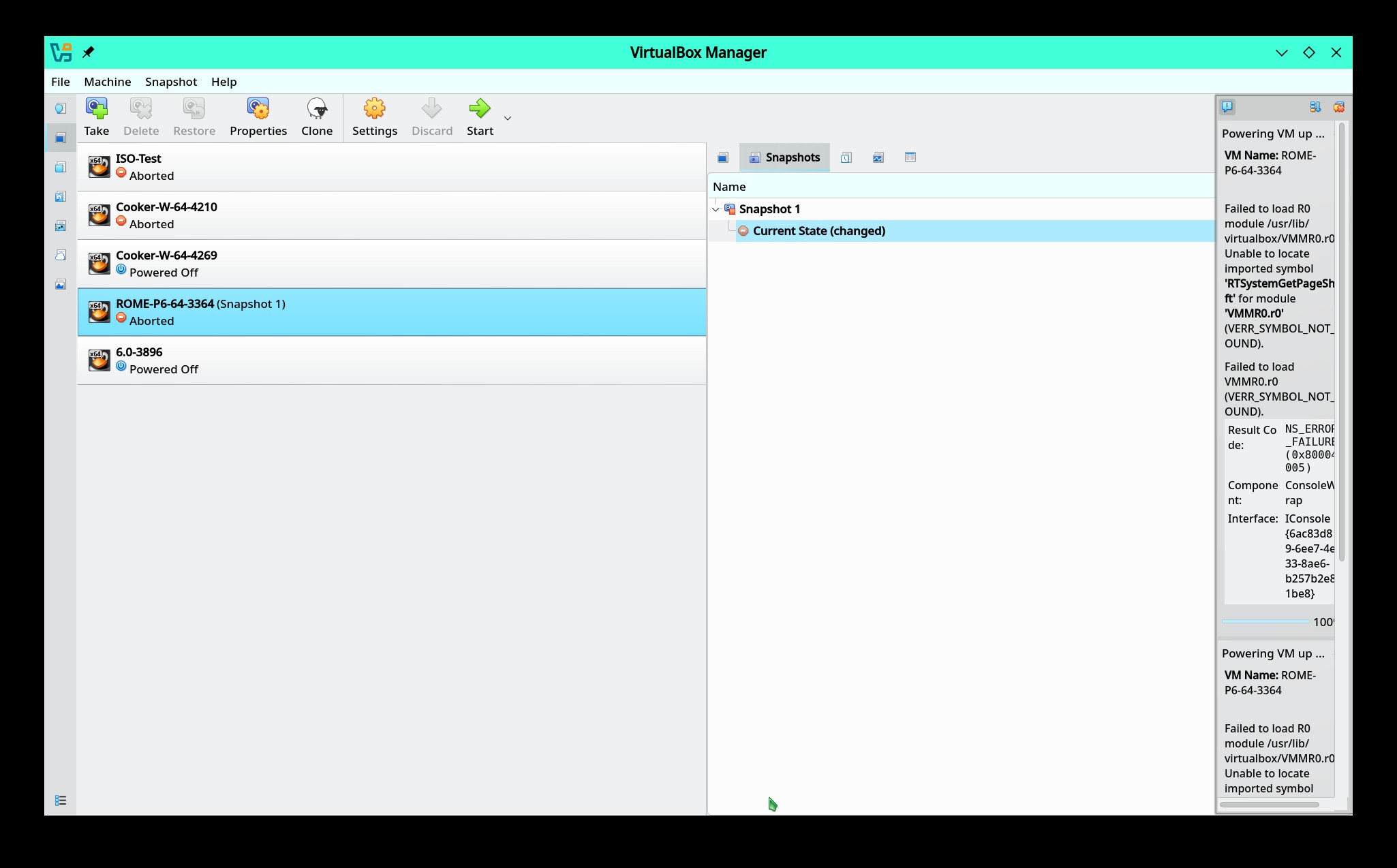Screen dimensions: 1397x868
Task: Select the Snapshots tab
Action: (x=784, y=157)
